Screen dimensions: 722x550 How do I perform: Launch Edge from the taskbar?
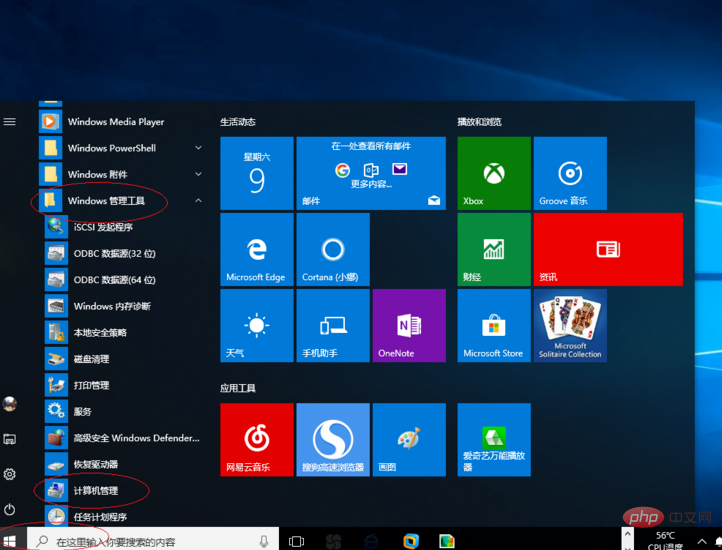pyautogui.click(x=372, y=541)
